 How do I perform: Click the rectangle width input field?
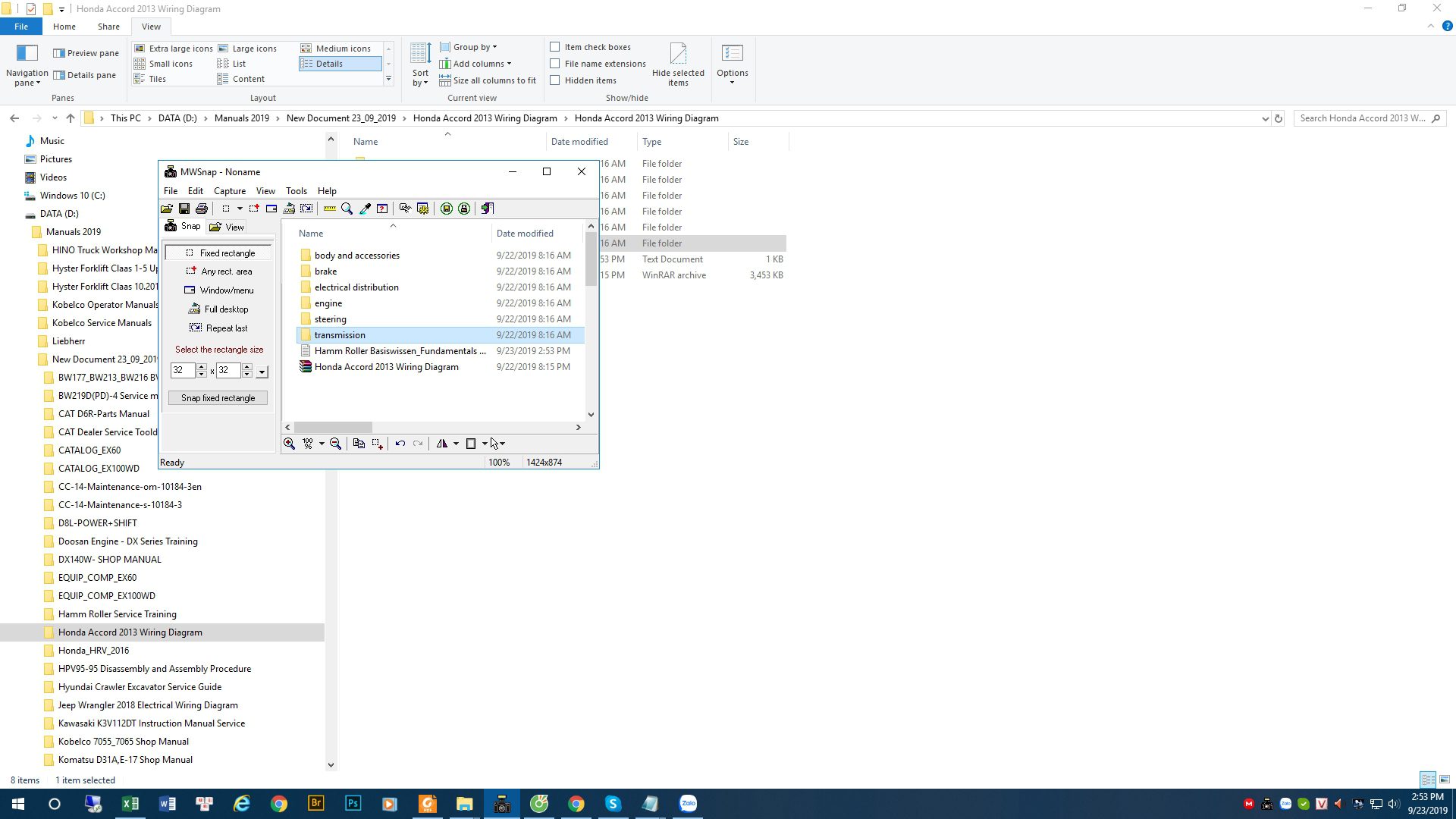click(182, 370)
